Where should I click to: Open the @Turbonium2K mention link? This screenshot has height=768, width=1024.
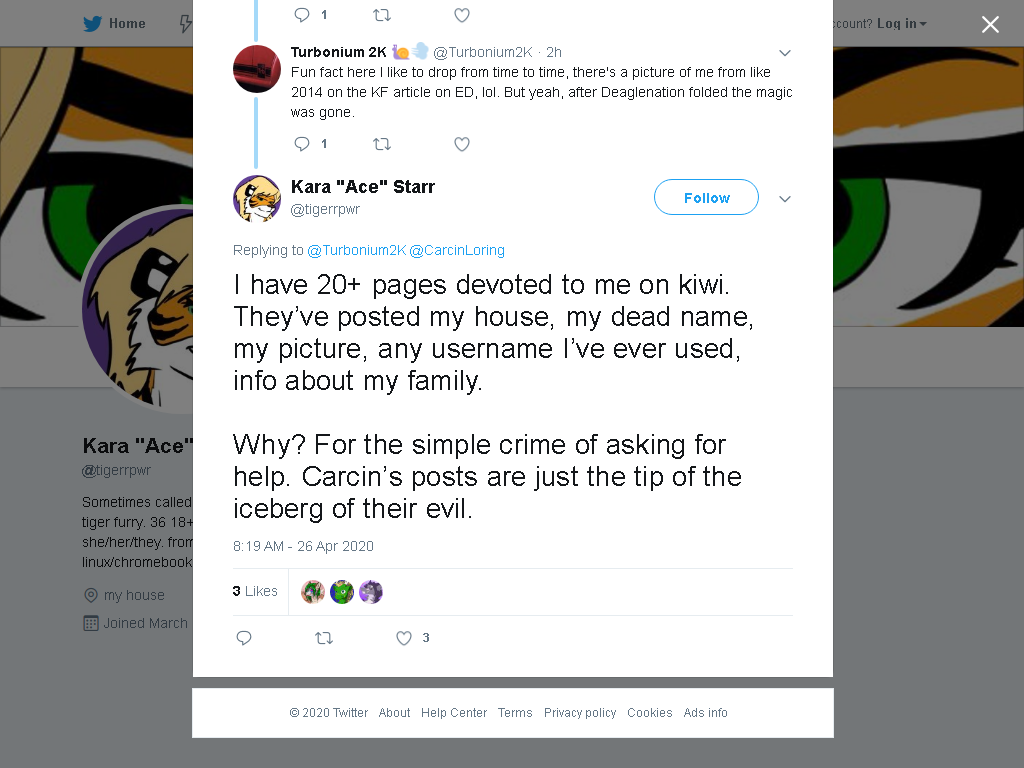(357, 250)
